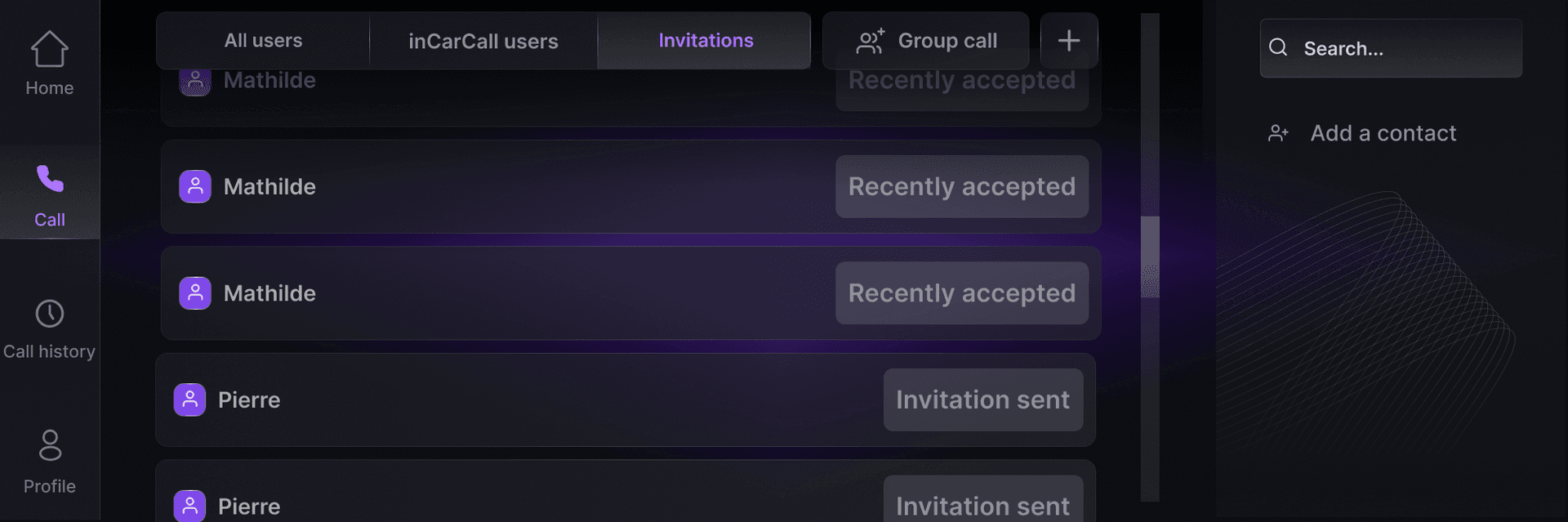Open the Call phone icon

tap(49, 178)
